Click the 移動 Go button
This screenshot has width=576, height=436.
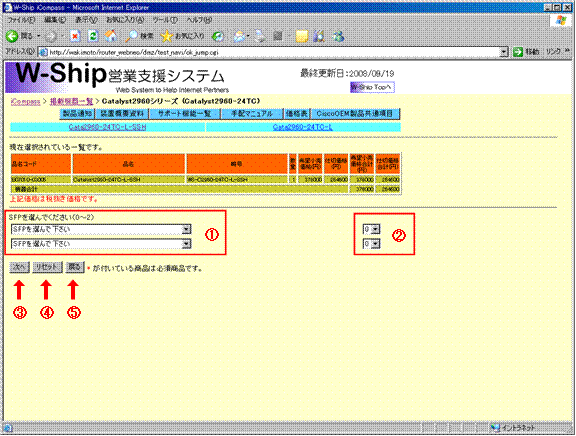(x=526, y=52)
